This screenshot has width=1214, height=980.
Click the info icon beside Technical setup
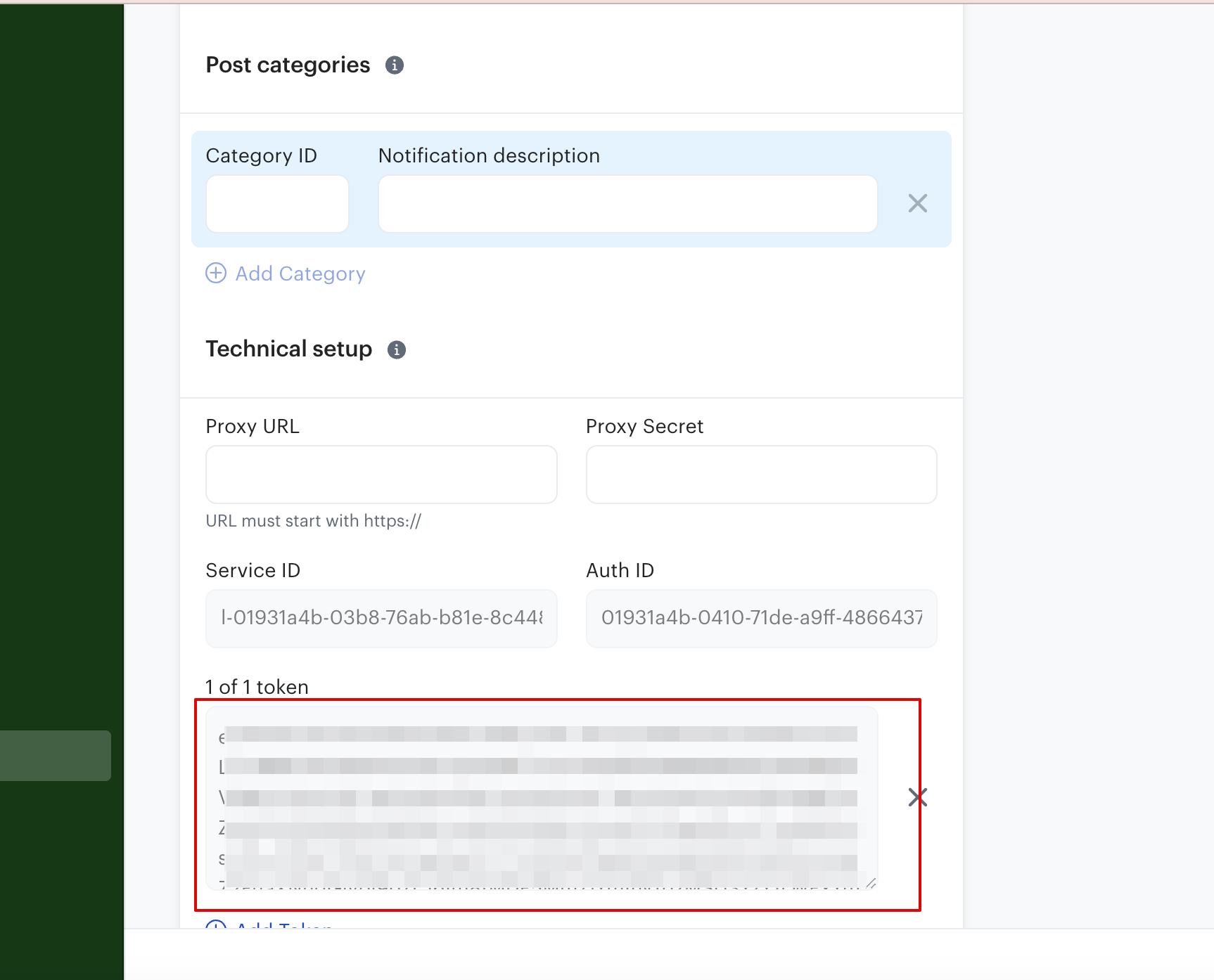click(397, 349)
